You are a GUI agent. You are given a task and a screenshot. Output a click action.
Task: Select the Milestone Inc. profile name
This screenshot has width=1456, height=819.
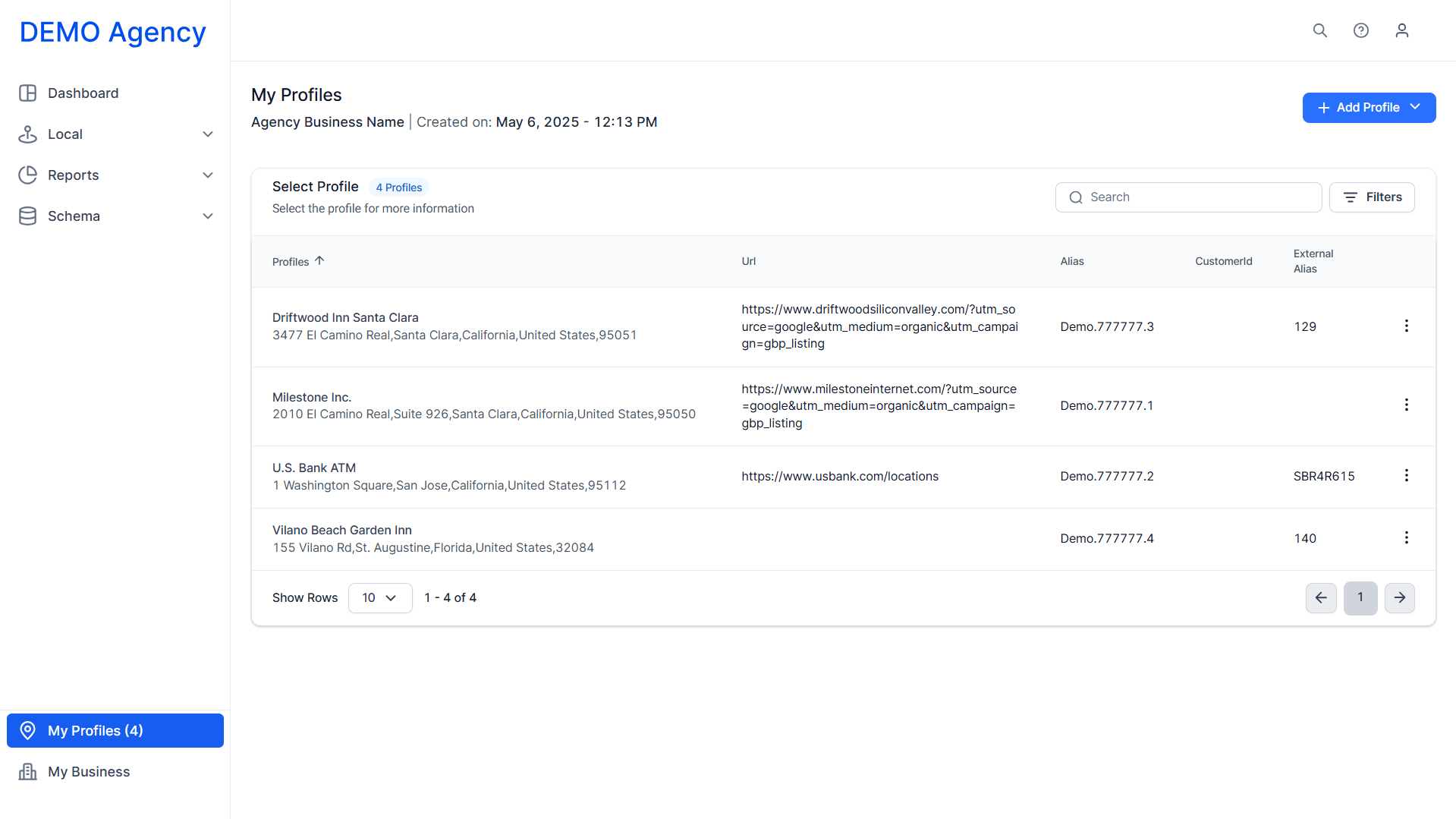tap(312, 397)
